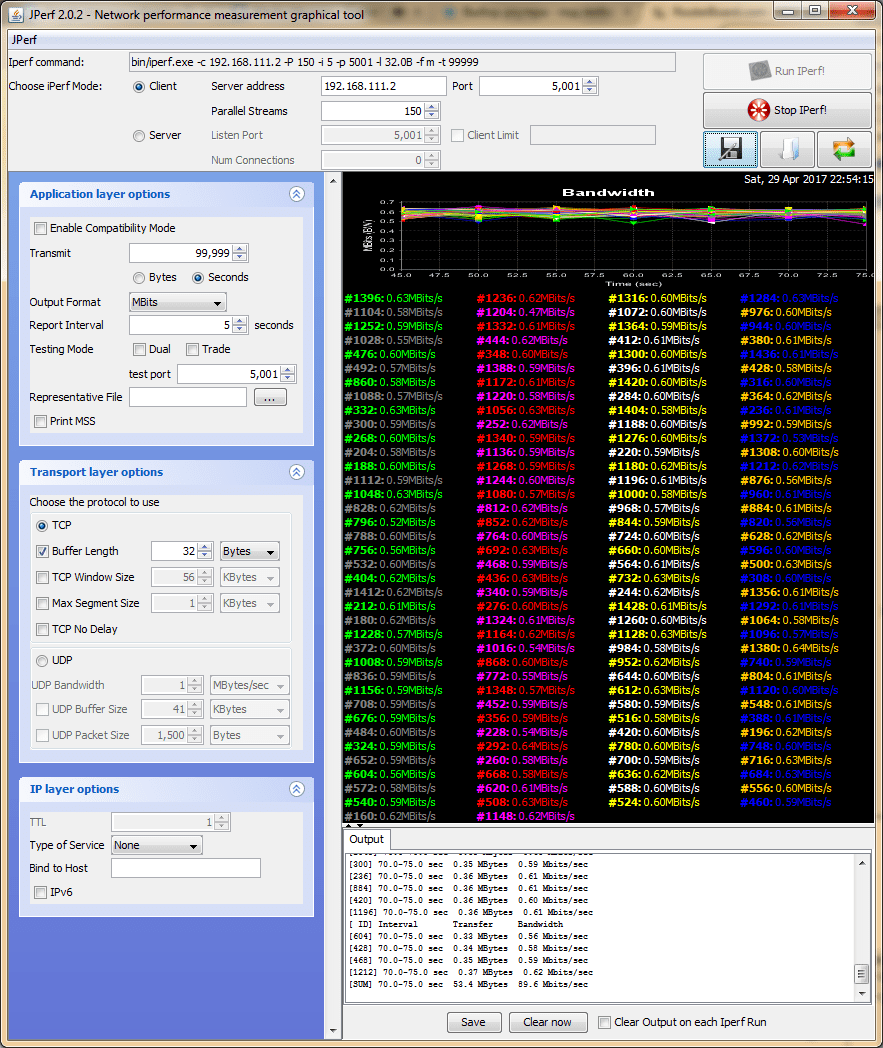Open the Type of Service dropdown
The image size is (883, 1048).
pos(156,845)
